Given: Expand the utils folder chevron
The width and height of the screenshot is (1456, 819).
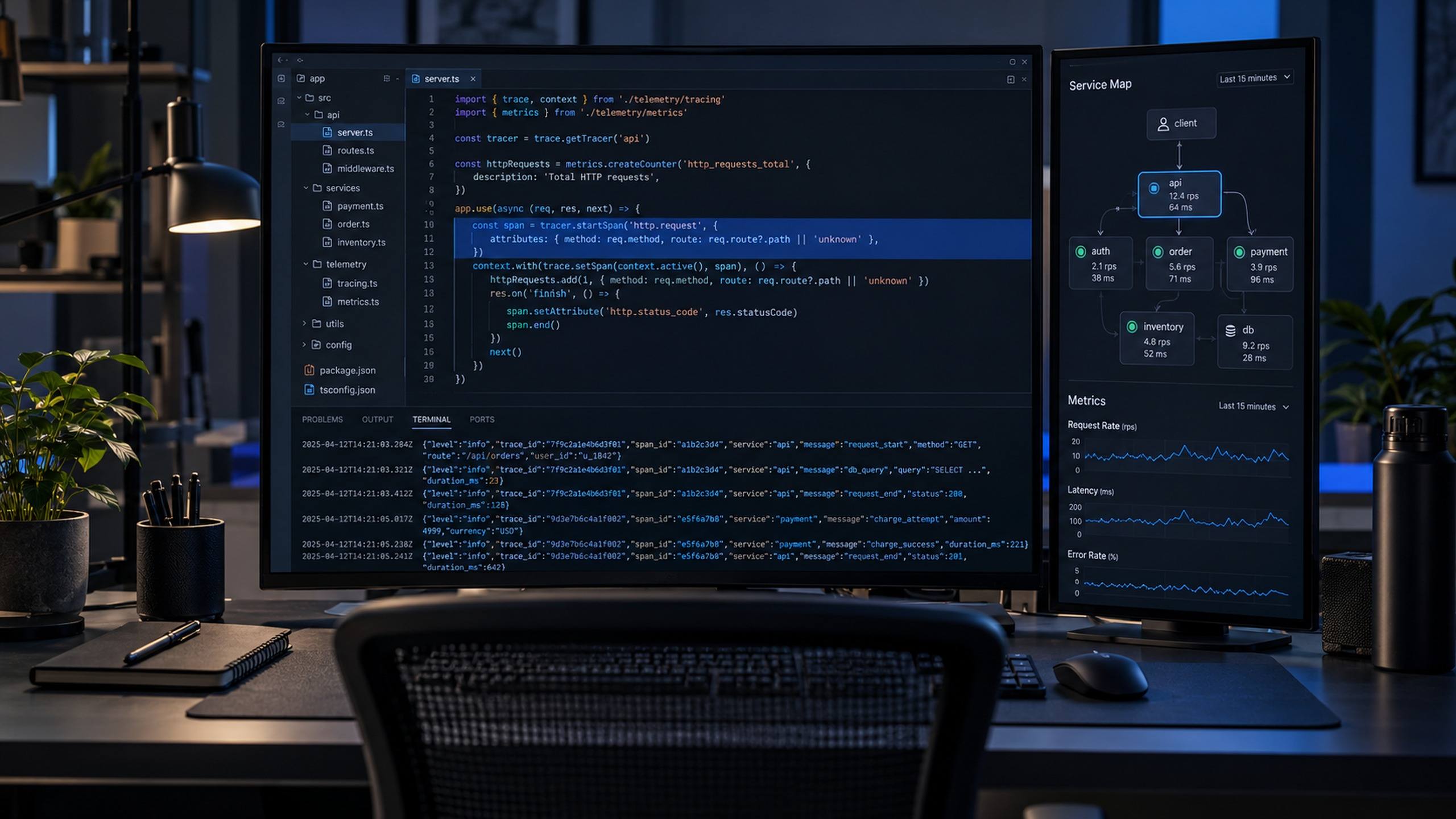Looking at the screenshot, I should (304, 324).
